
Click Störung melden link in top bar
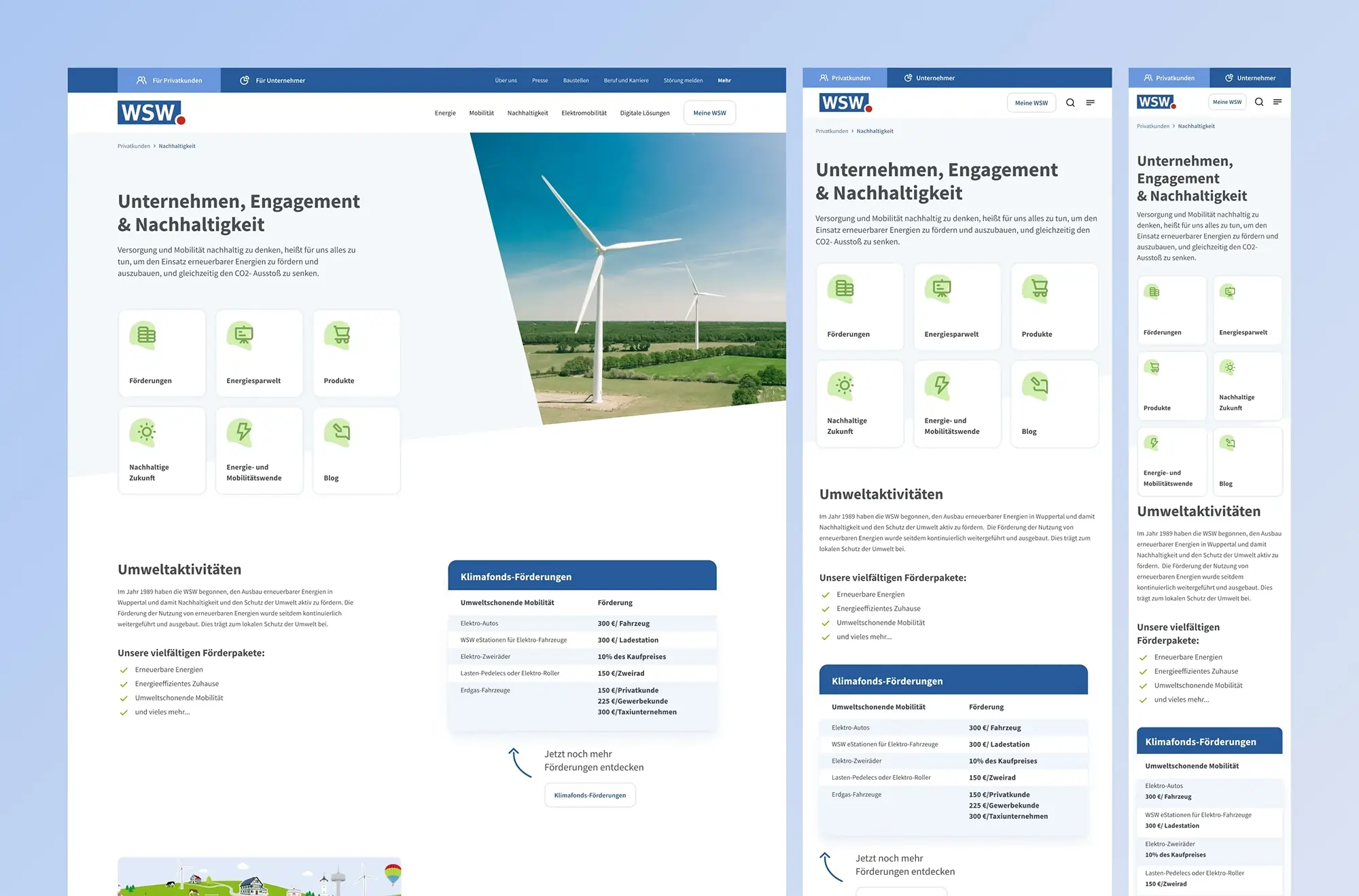pyautogui.click(x=683, y=80)
